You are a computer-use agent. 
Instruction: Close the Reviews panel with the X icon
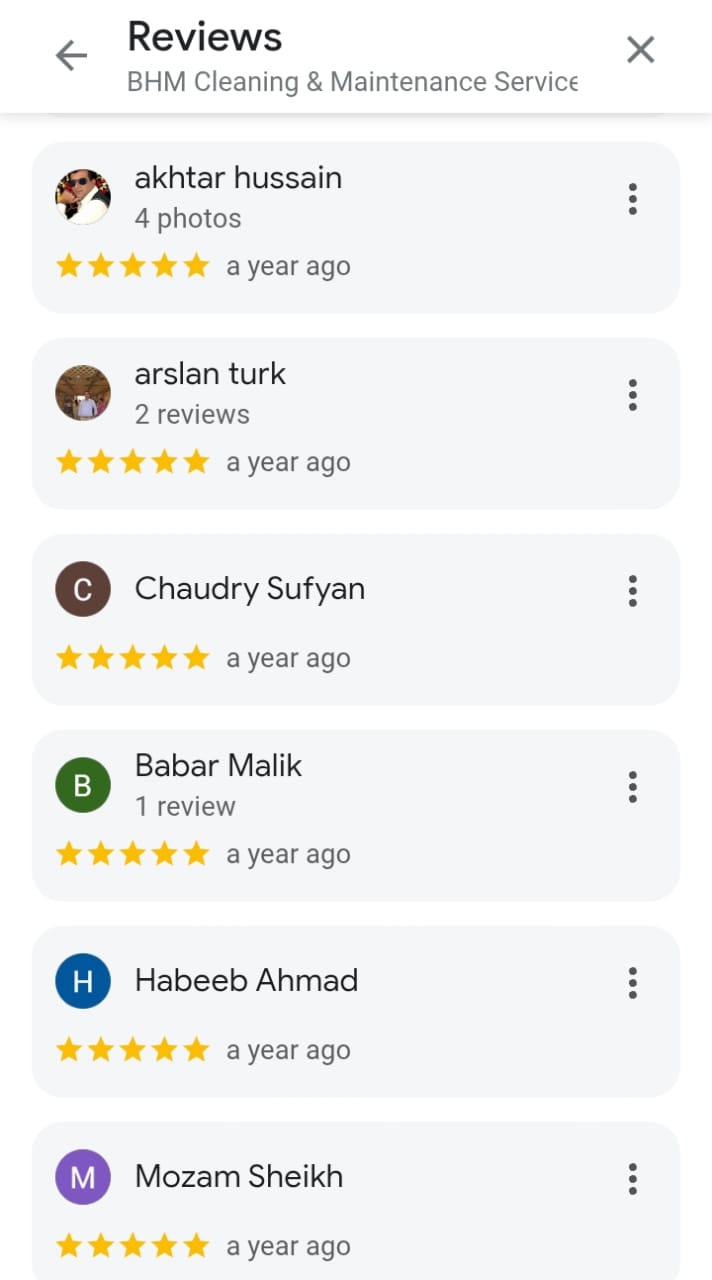[x=640, y=48]
